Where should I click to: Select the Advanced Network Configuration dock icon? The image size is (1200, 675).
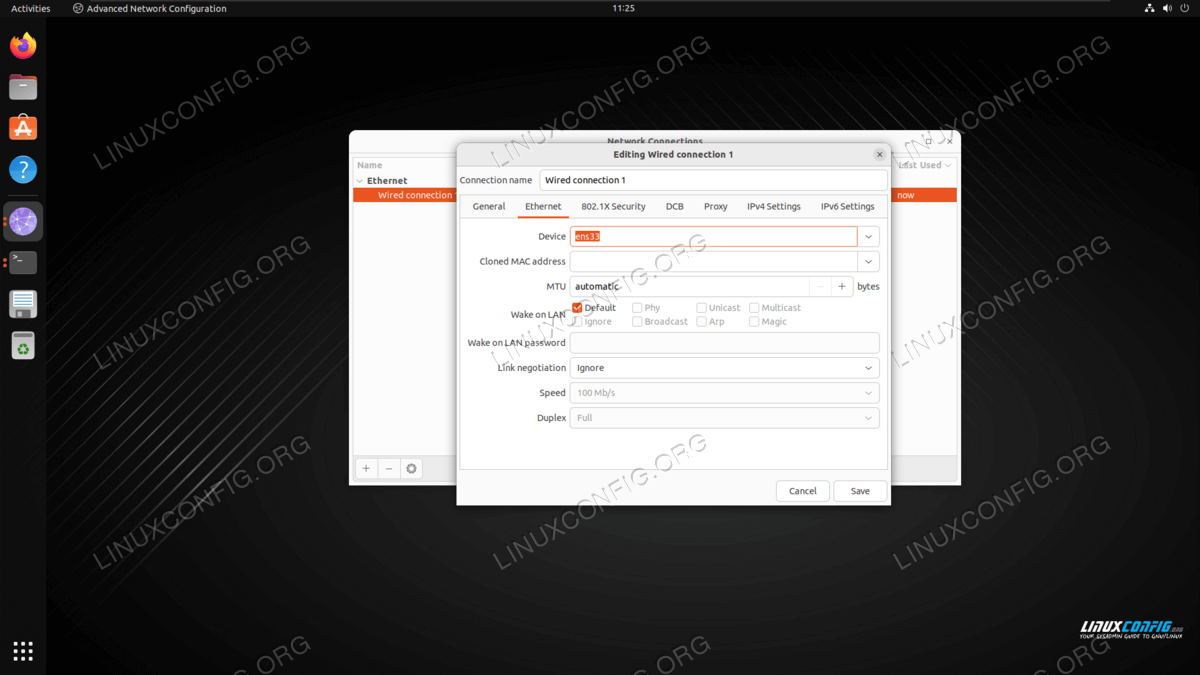click(23, 221)
